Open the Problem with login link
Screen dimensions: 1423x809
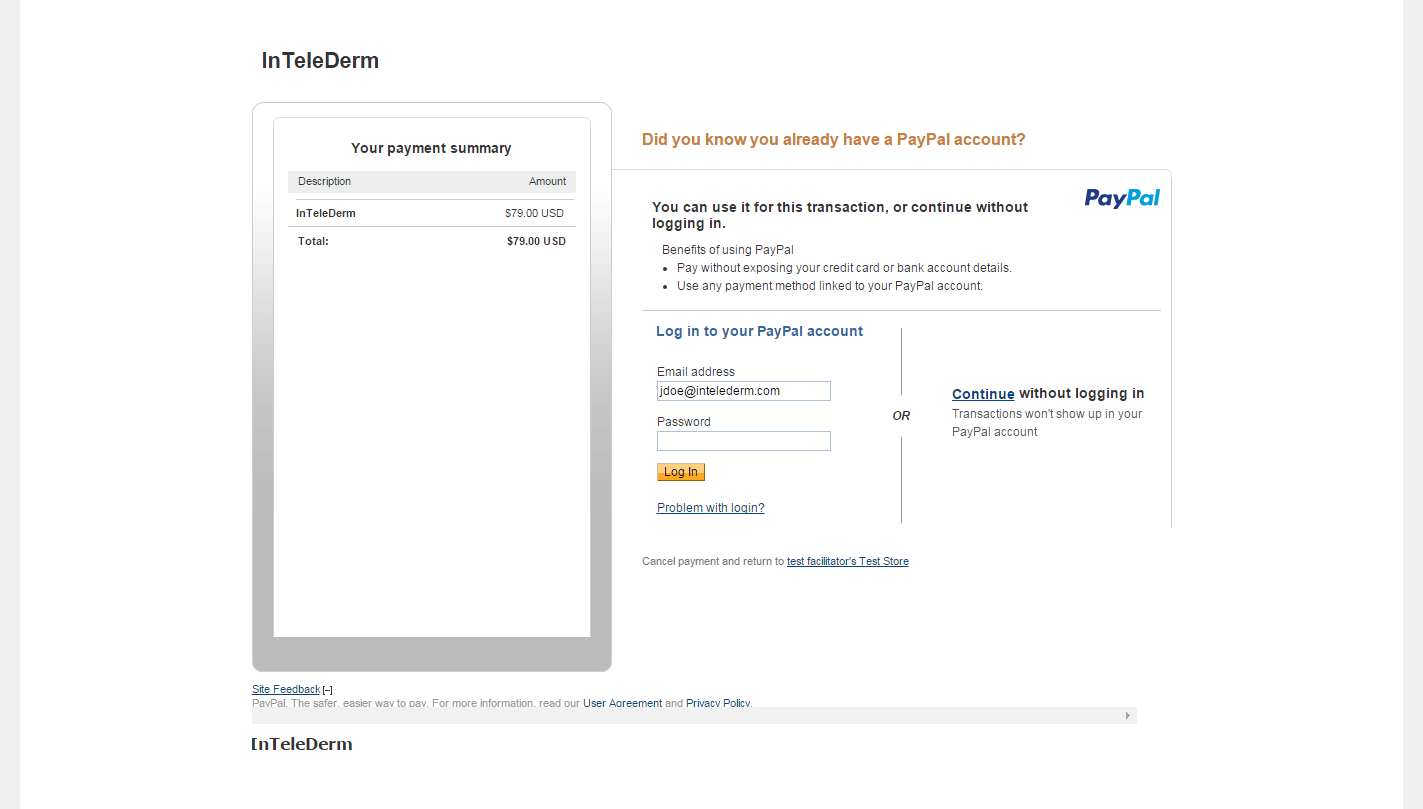(x=710, y=508)
